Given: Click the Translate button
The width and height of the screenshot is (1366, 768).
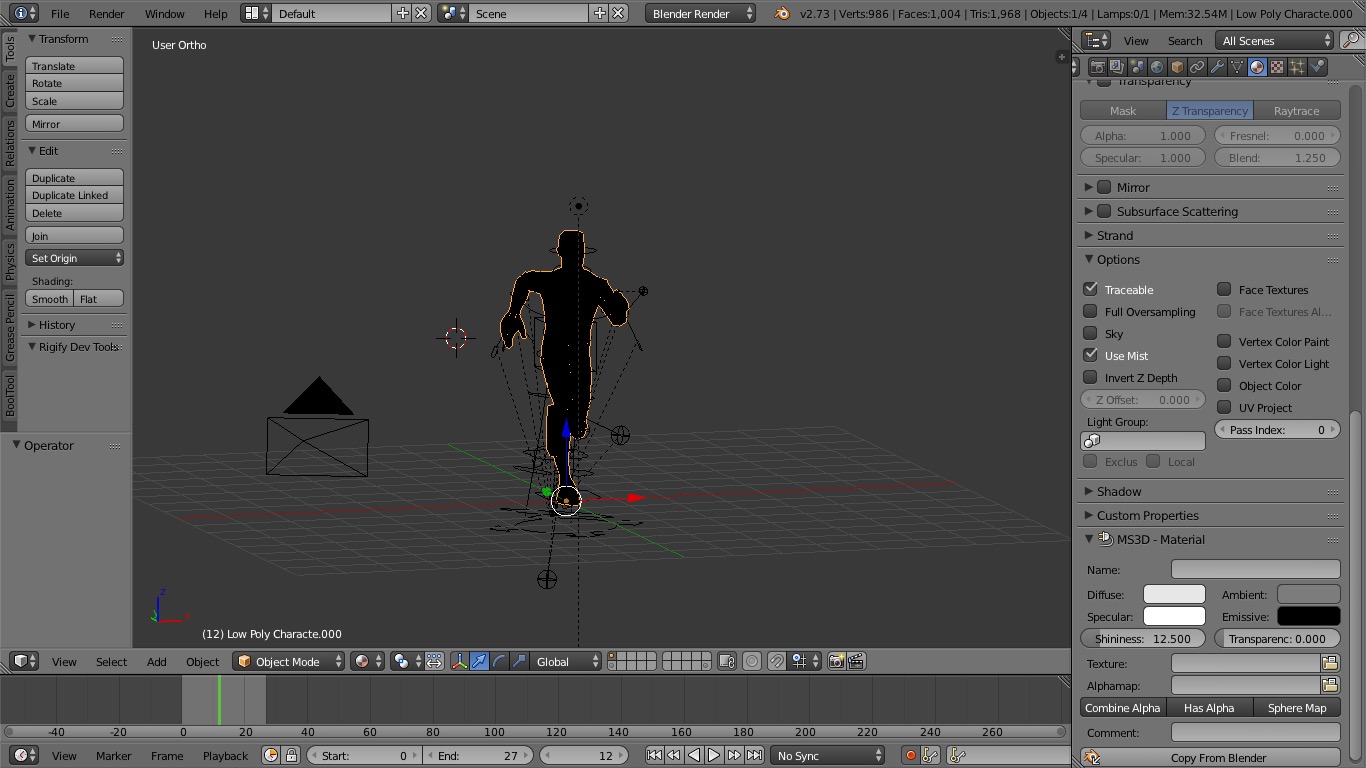Looking at the screenshot, I should tap(75, 66).
